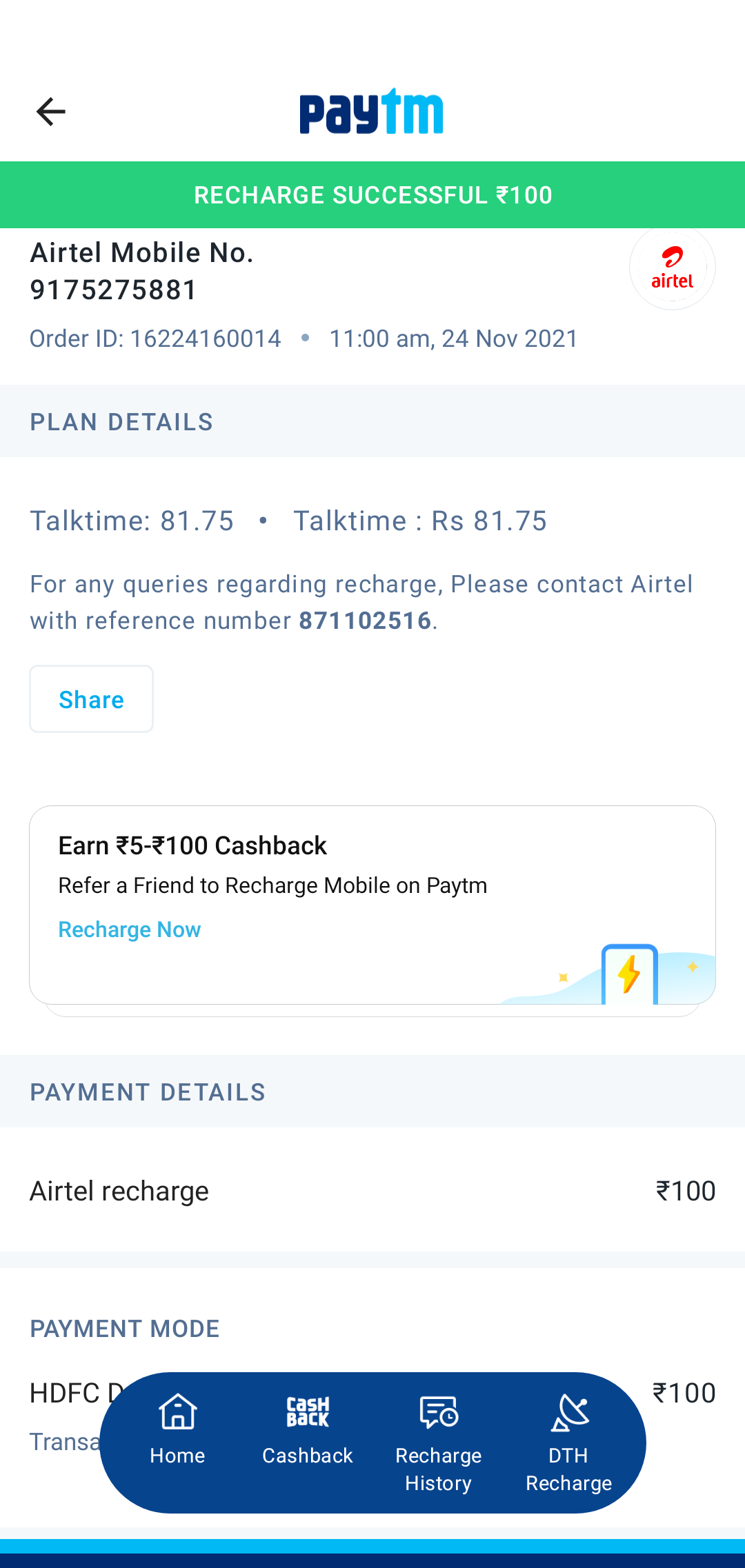Tap the back arrow icon
The width and height of the screenshot is (745, 1568).
click(50, 112)
